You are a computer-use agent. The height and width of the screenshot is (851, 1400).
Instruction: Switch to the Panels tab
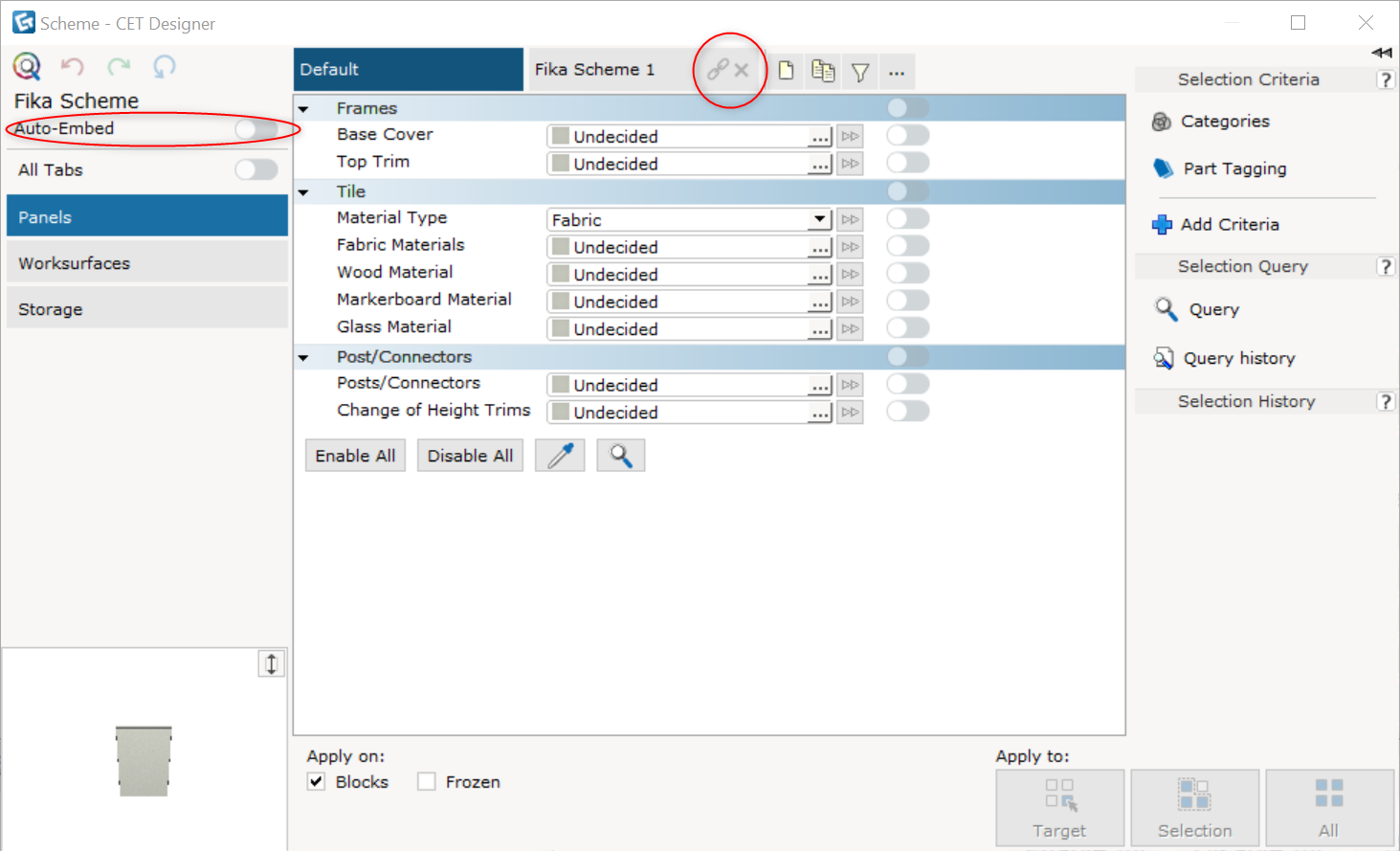point(147,216)
